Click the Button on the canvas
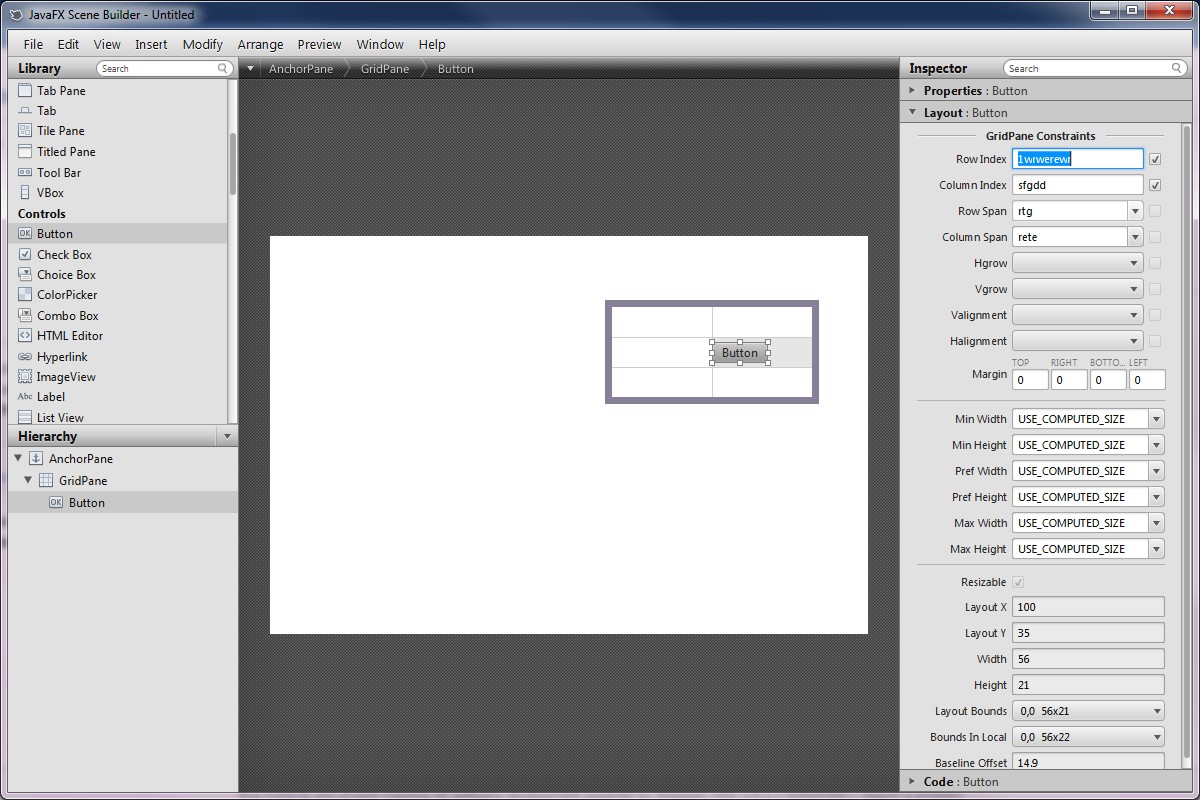 [x=740, y=353]
